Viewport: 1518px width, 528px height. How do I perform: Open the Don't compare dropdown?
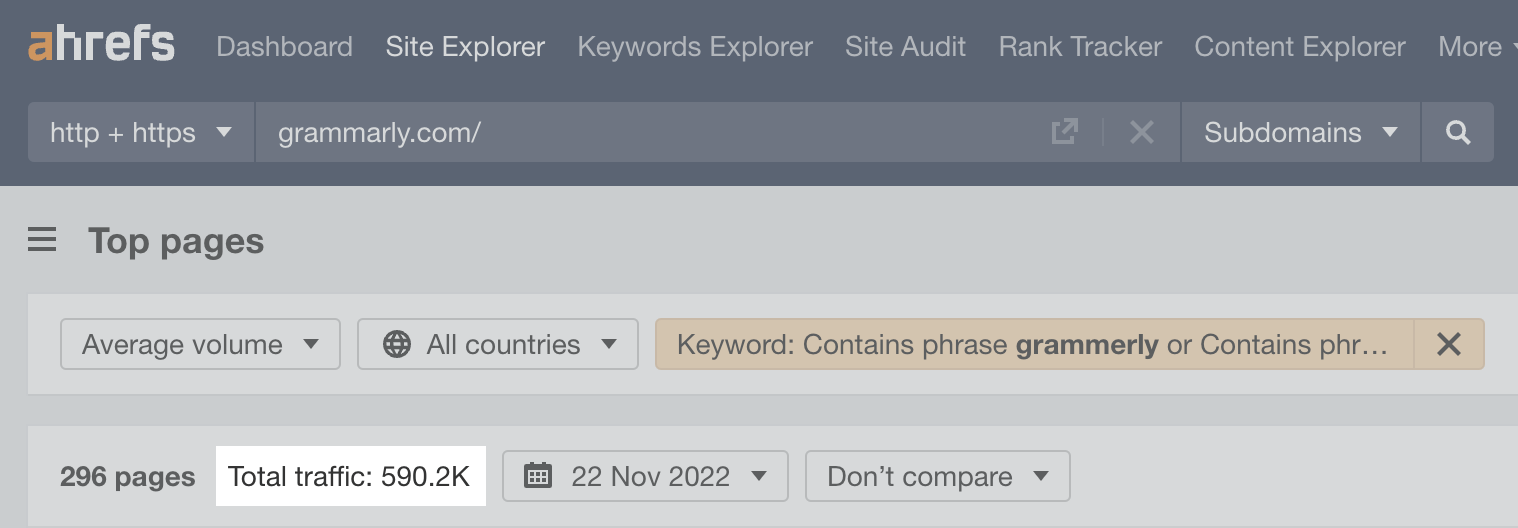tap(938, 476)
